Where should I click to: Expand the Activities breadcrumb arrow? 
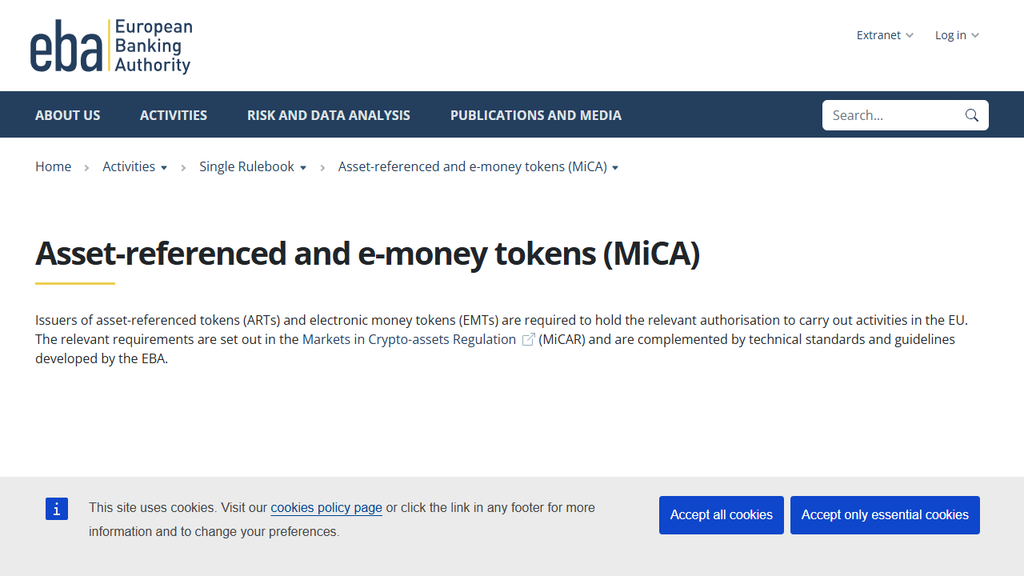[x=164, y=168]
